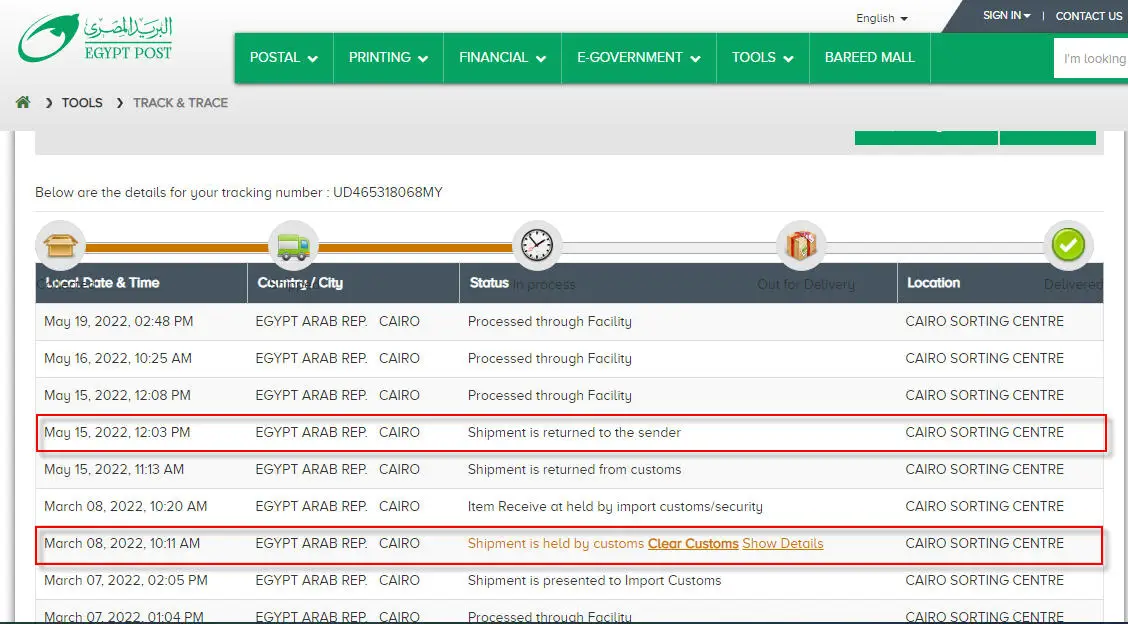Focus the "I'm looking" search field
Image resolution: width=1128 pixels, height=624 pixels.
click(1091, 58)
